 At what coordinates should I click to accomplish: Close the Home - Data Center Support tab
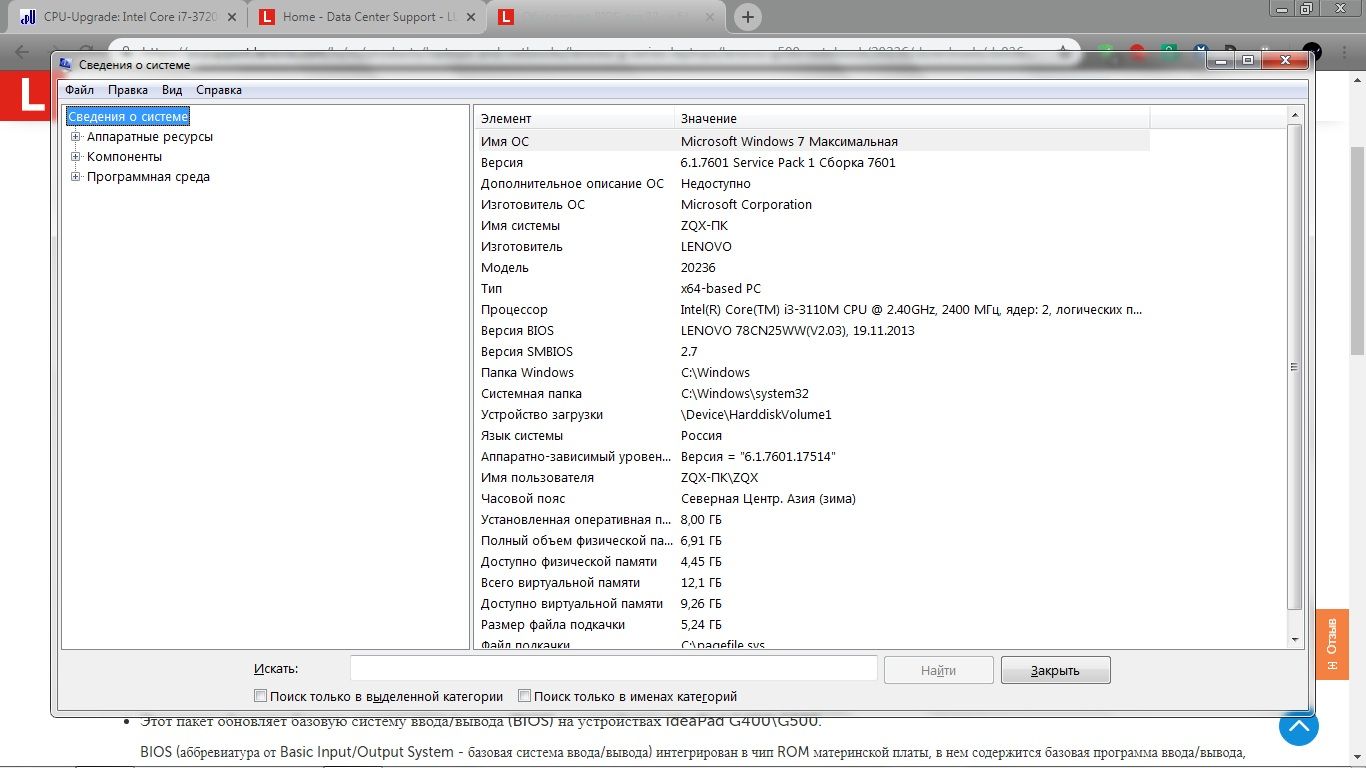470,17
